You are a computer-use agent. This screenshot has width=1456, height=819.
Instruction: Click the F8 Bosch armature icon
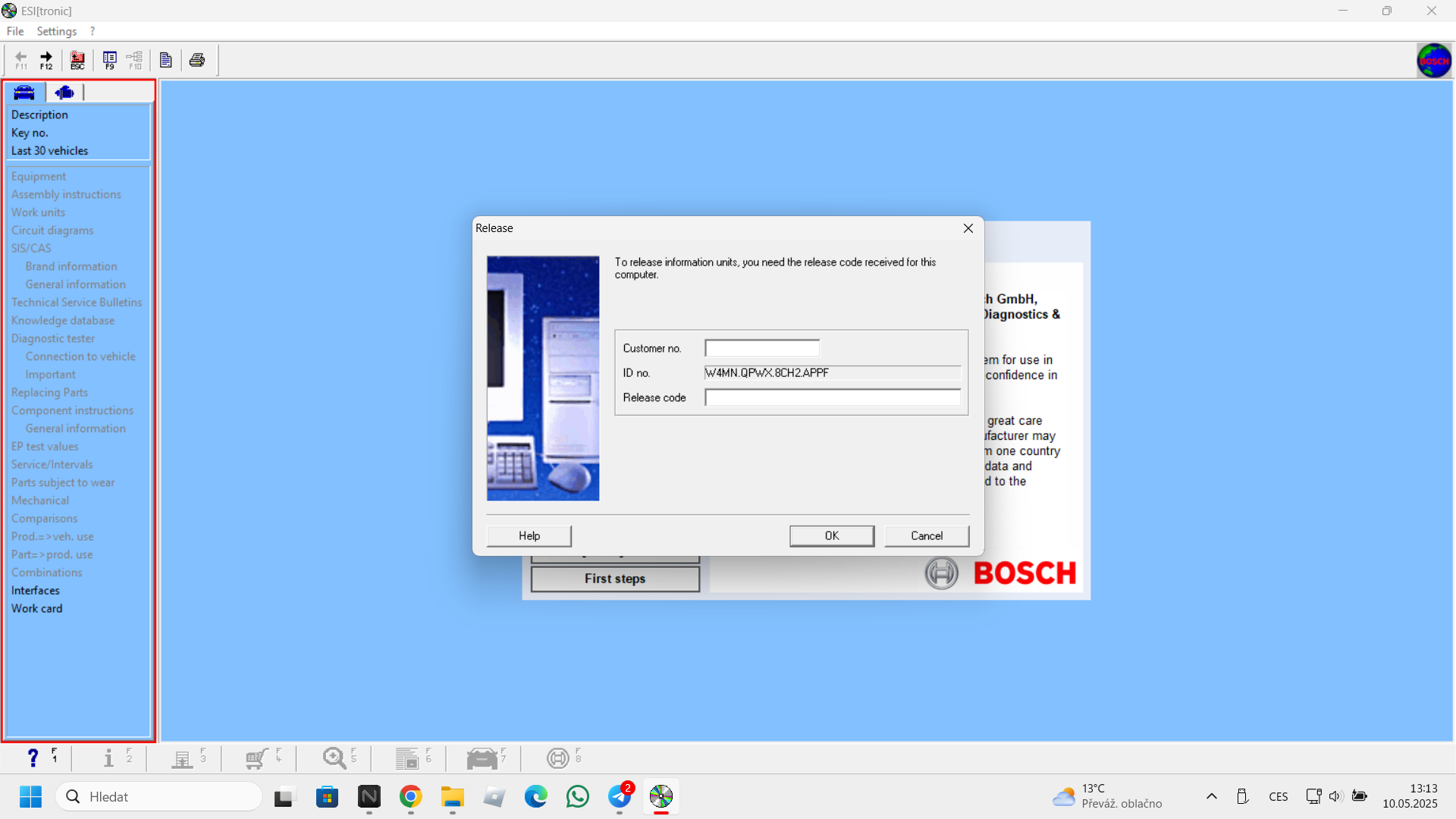pos(558,758)
